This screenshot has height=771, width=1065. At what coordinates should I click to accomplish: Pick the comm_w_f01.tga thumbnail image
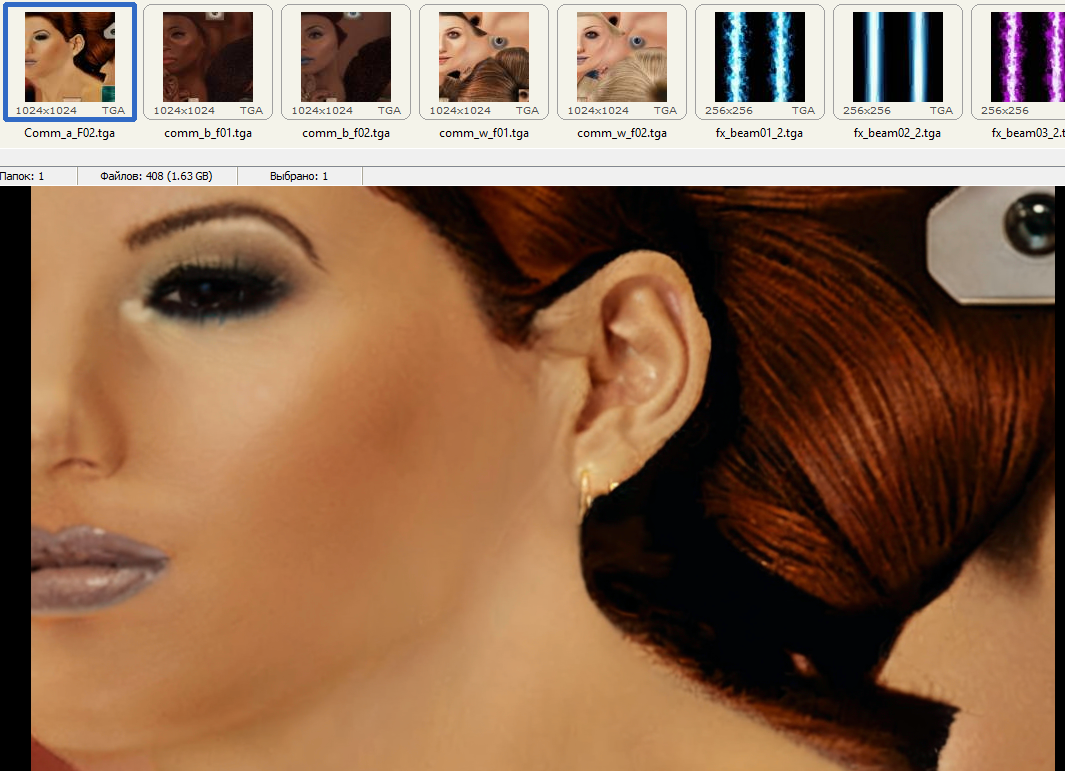(x=483, y=56)
